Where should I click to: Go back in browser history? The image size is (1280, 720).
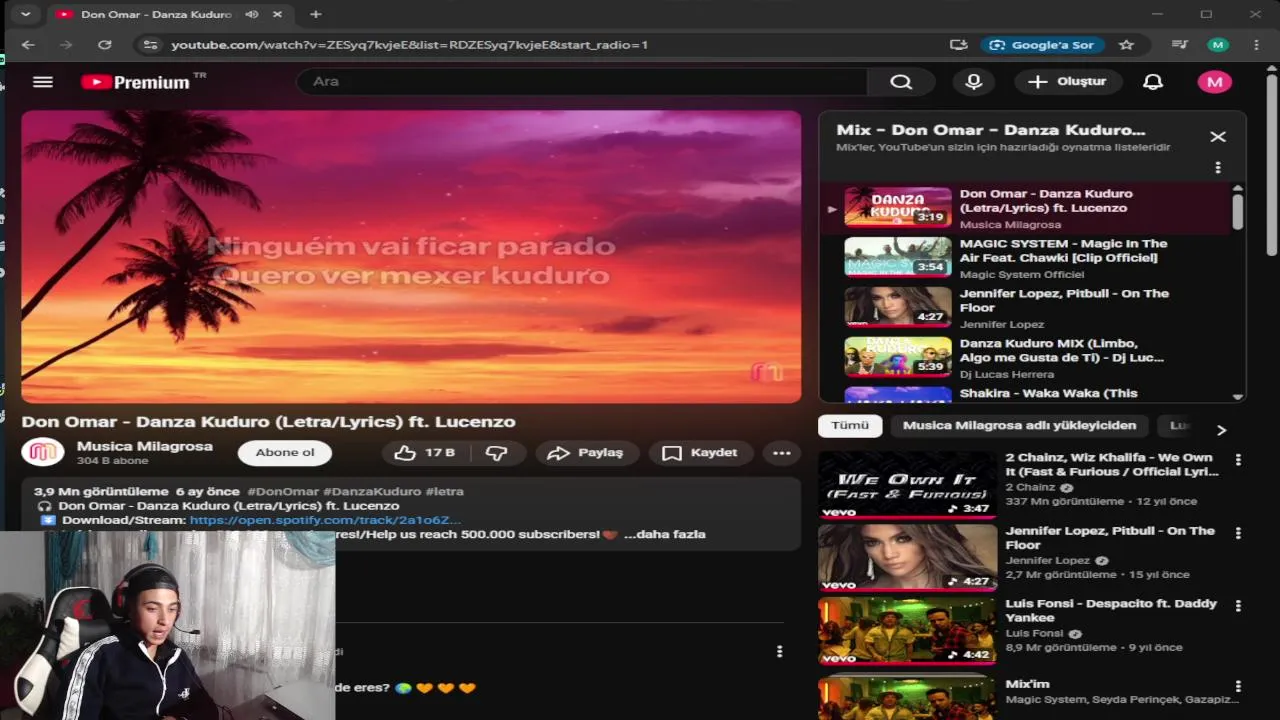coord(28,45)
